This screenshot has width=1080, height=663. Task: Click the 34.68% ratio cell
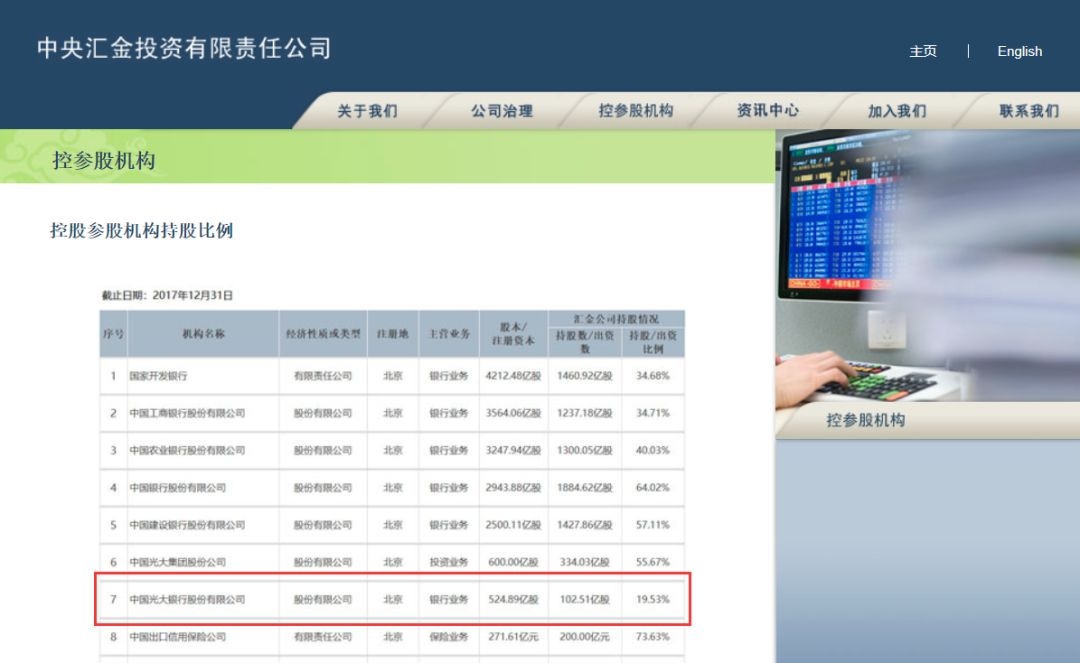coord(652,376)
